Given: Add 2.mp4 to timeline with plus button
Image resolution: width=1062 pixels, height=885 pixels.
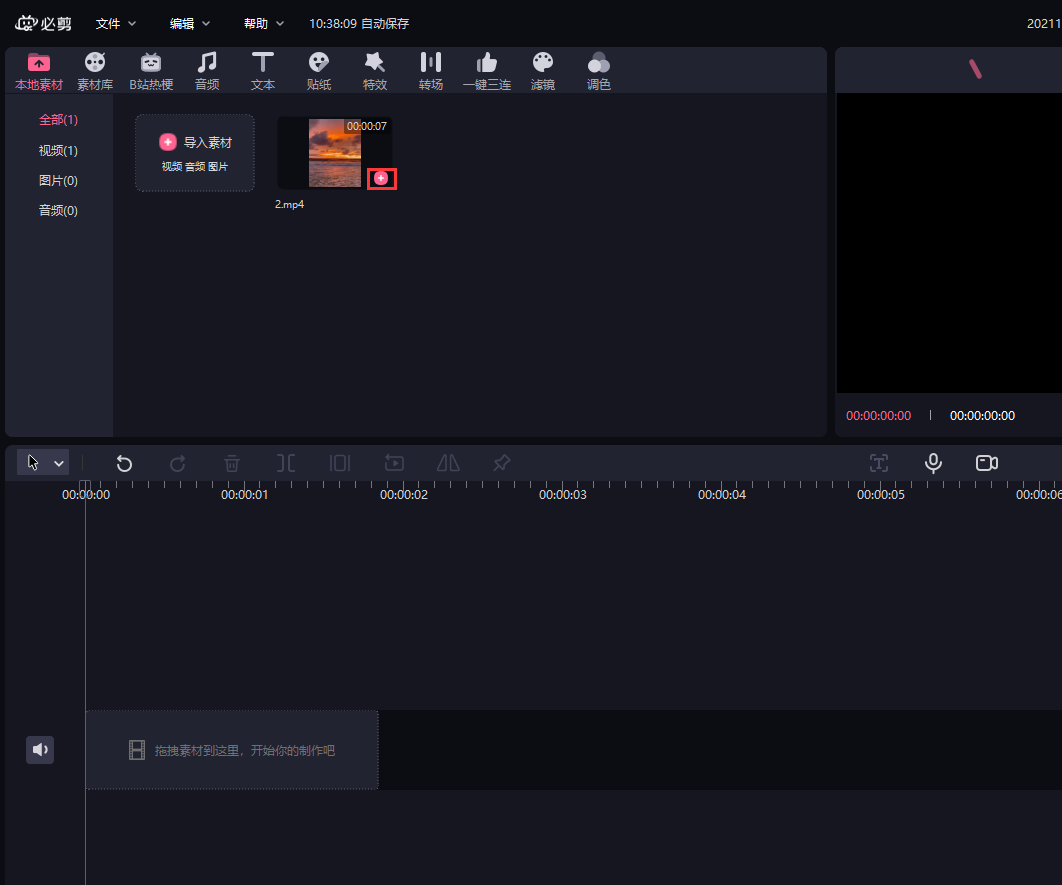Looking at the screenshot, I should tap(381, 178).
